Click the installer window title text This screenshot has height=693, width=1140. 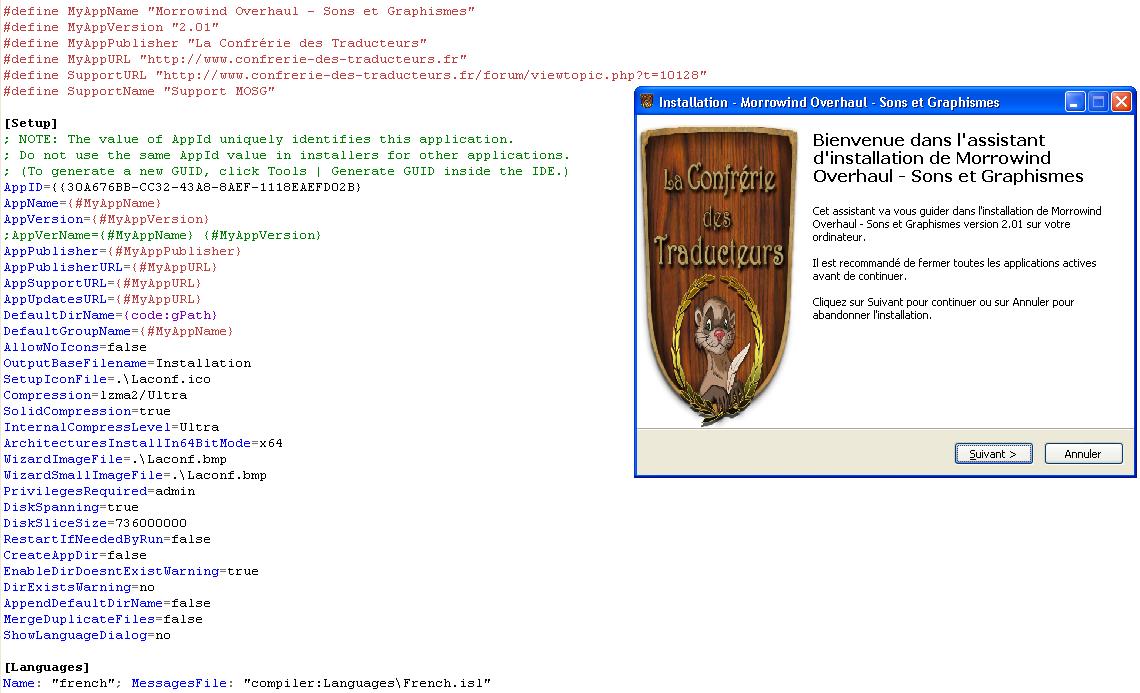click(829, 103)
